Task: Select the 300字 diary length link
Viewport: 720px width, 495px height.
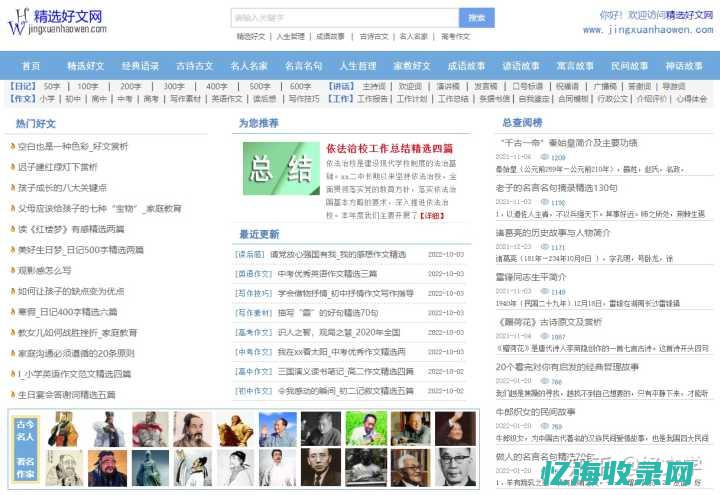Action: [174, 86]
